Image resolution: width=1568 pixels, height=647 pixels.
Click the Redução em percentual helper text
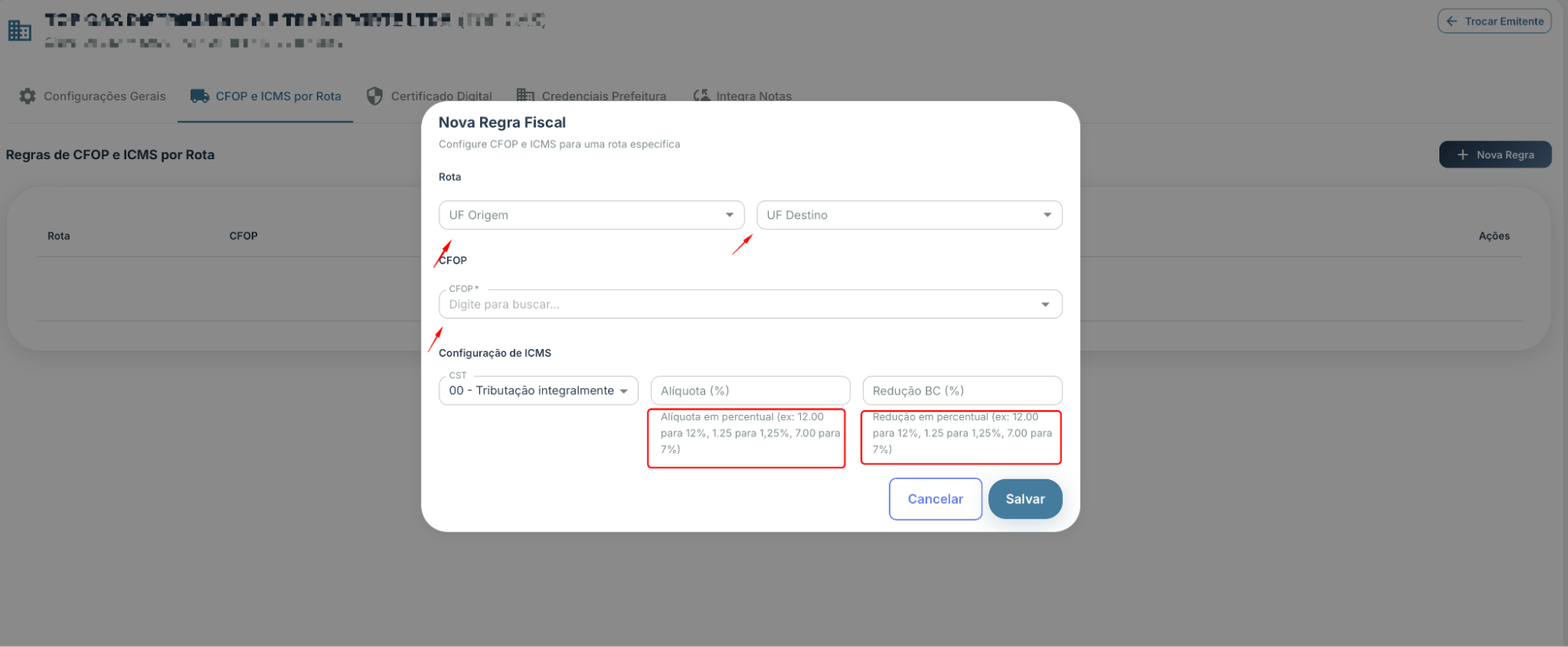tap(962, 433)
